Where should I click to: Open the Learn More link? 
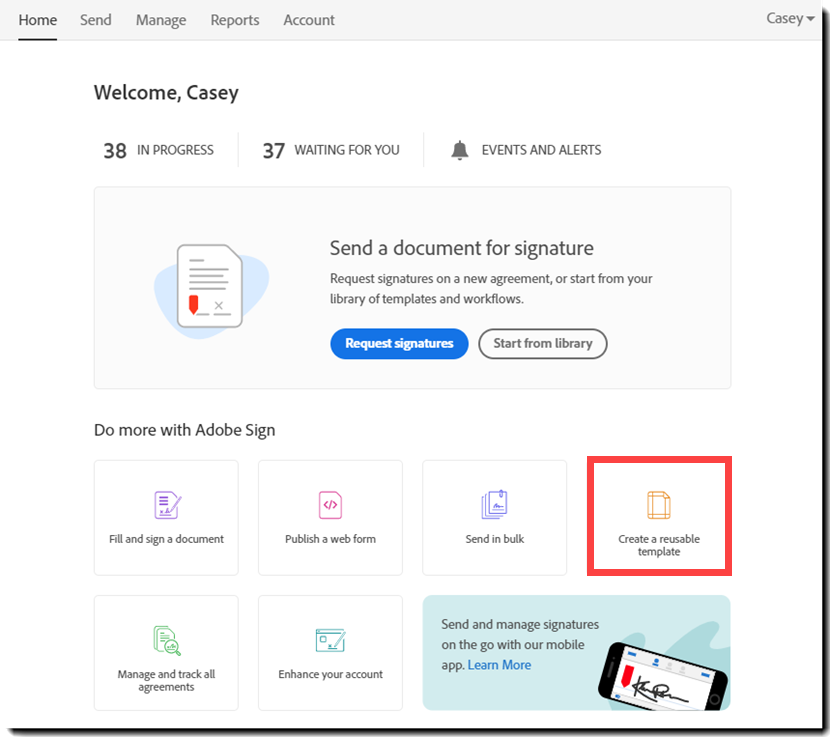point(499,664)
